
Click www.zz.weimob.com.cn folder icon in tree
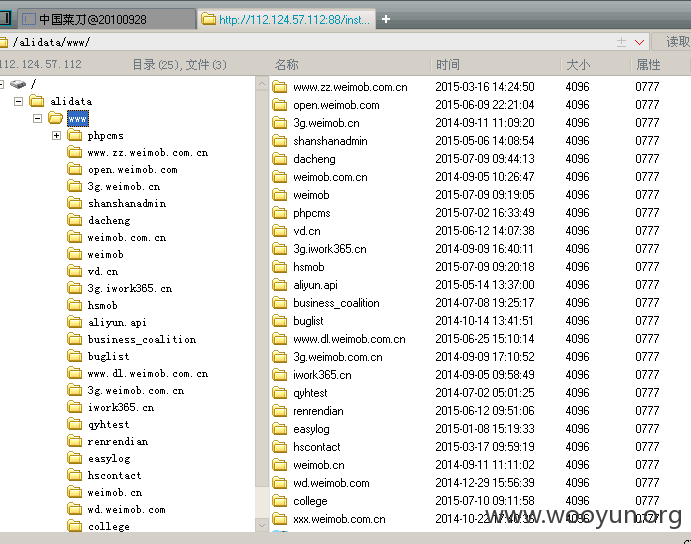click(x=74, y=152)
